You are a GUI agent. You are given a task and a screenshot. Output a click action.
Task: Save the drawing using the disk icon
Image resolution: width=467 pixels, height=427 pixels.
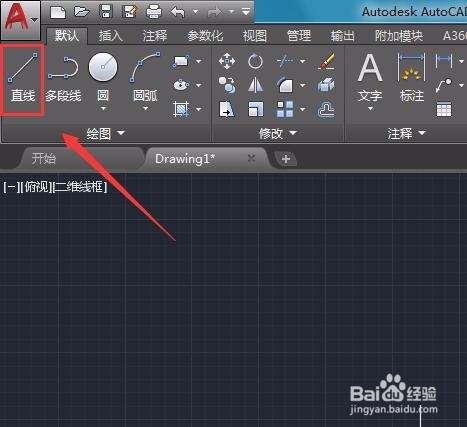click(x=106, y=12)
